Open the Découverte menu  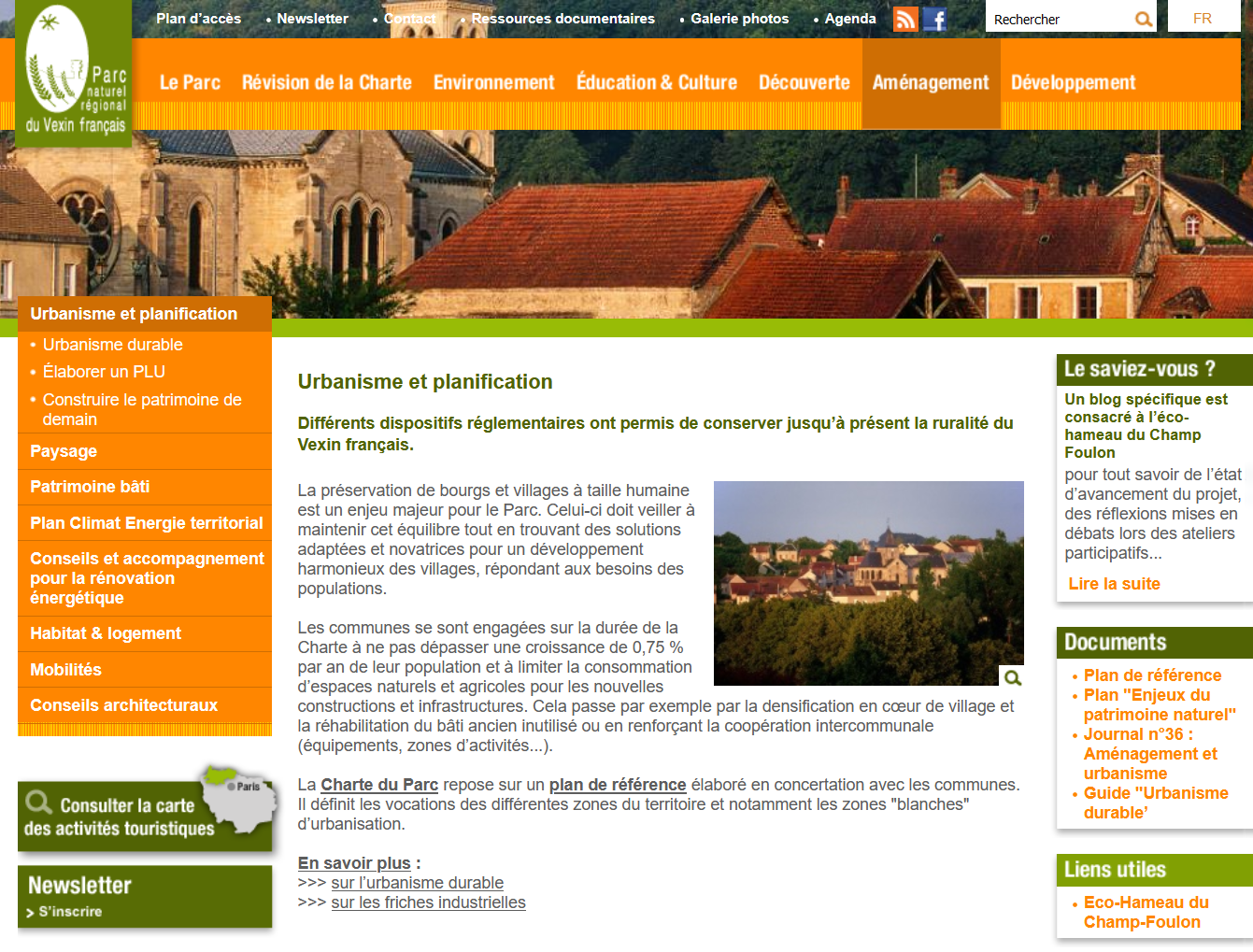click(804, 83)
